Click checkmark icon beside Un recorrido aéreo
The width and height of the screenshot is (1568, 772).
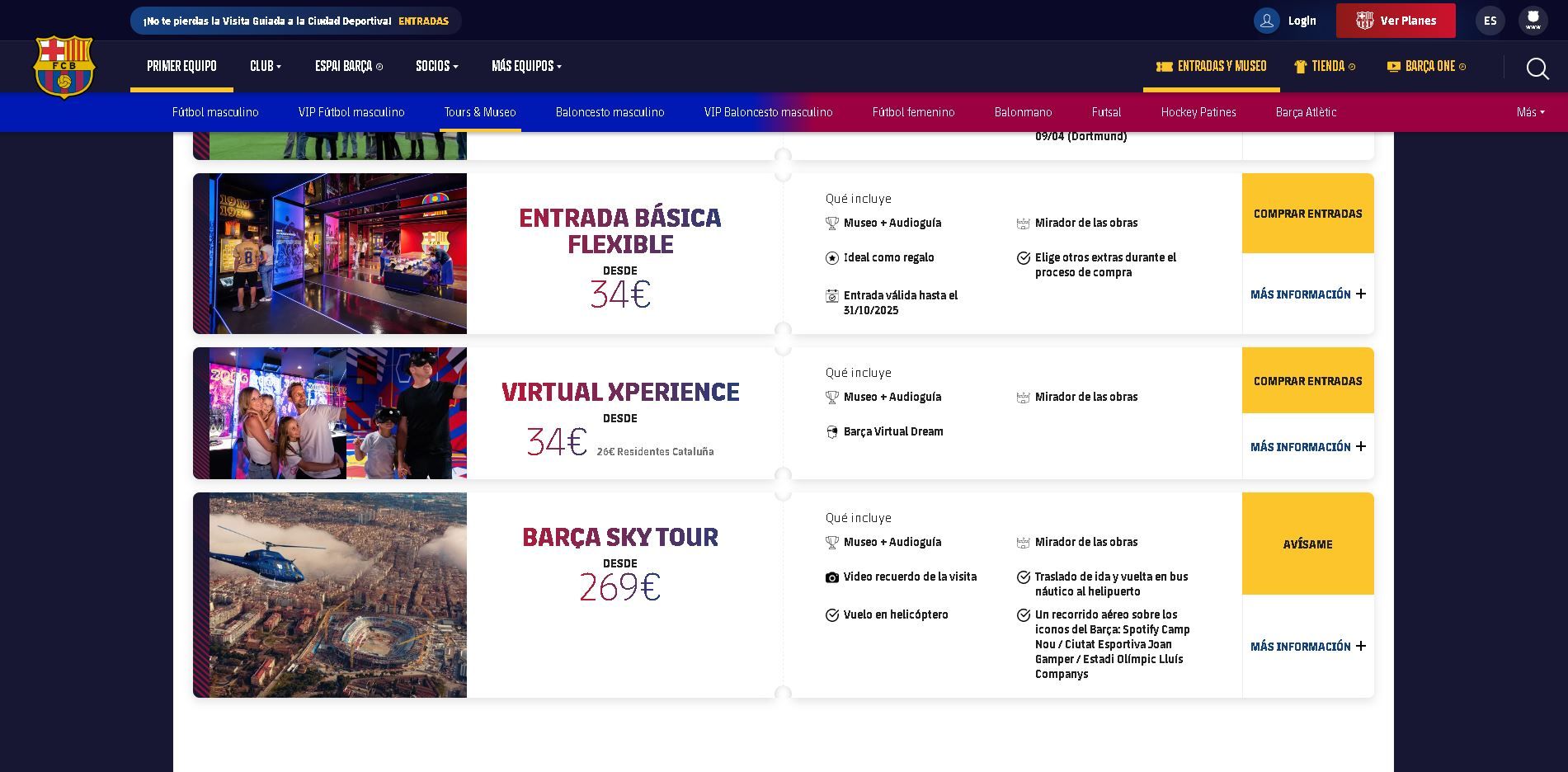1024,615
